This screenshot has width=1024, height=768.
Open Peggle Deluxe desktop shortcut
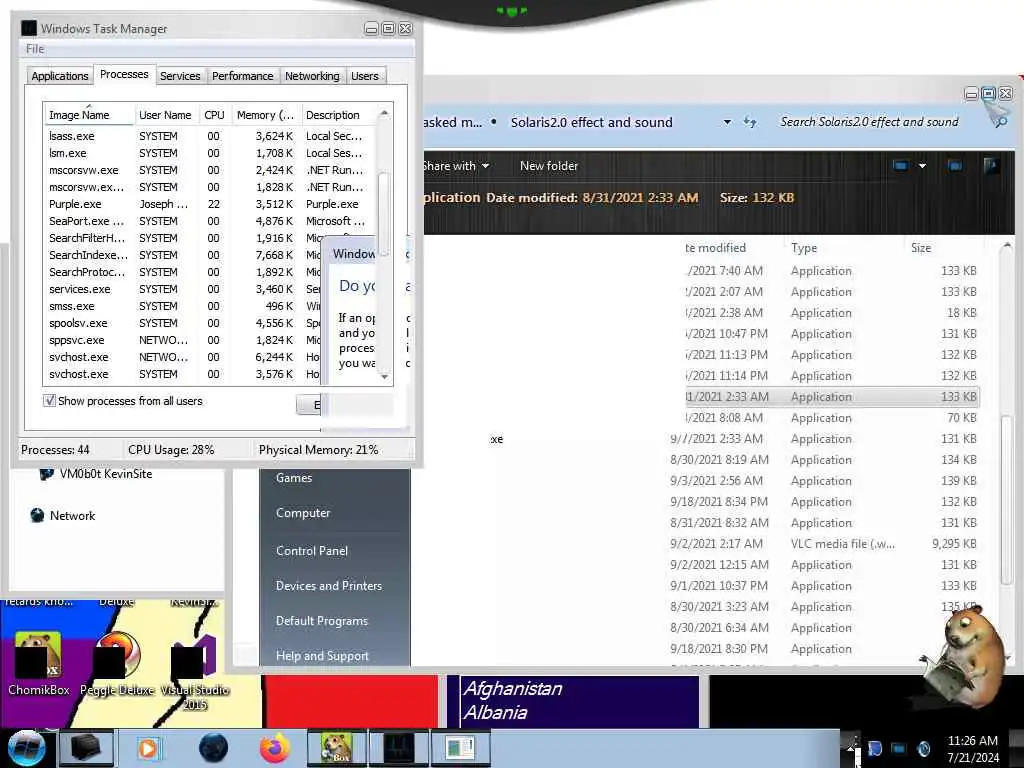tap(118, 663)
